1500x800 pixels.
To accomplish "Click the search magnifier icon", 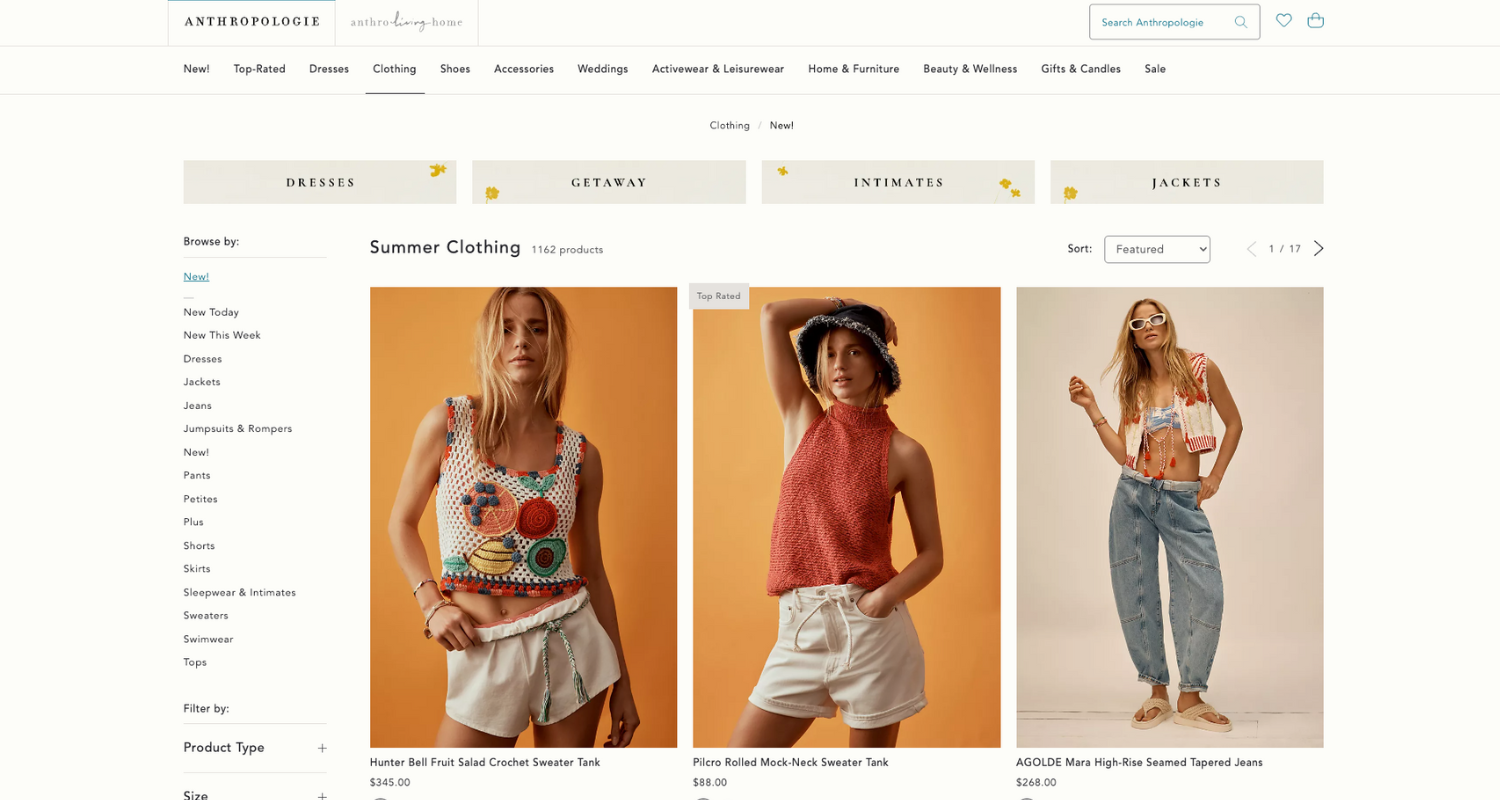I will point(1240,22).
